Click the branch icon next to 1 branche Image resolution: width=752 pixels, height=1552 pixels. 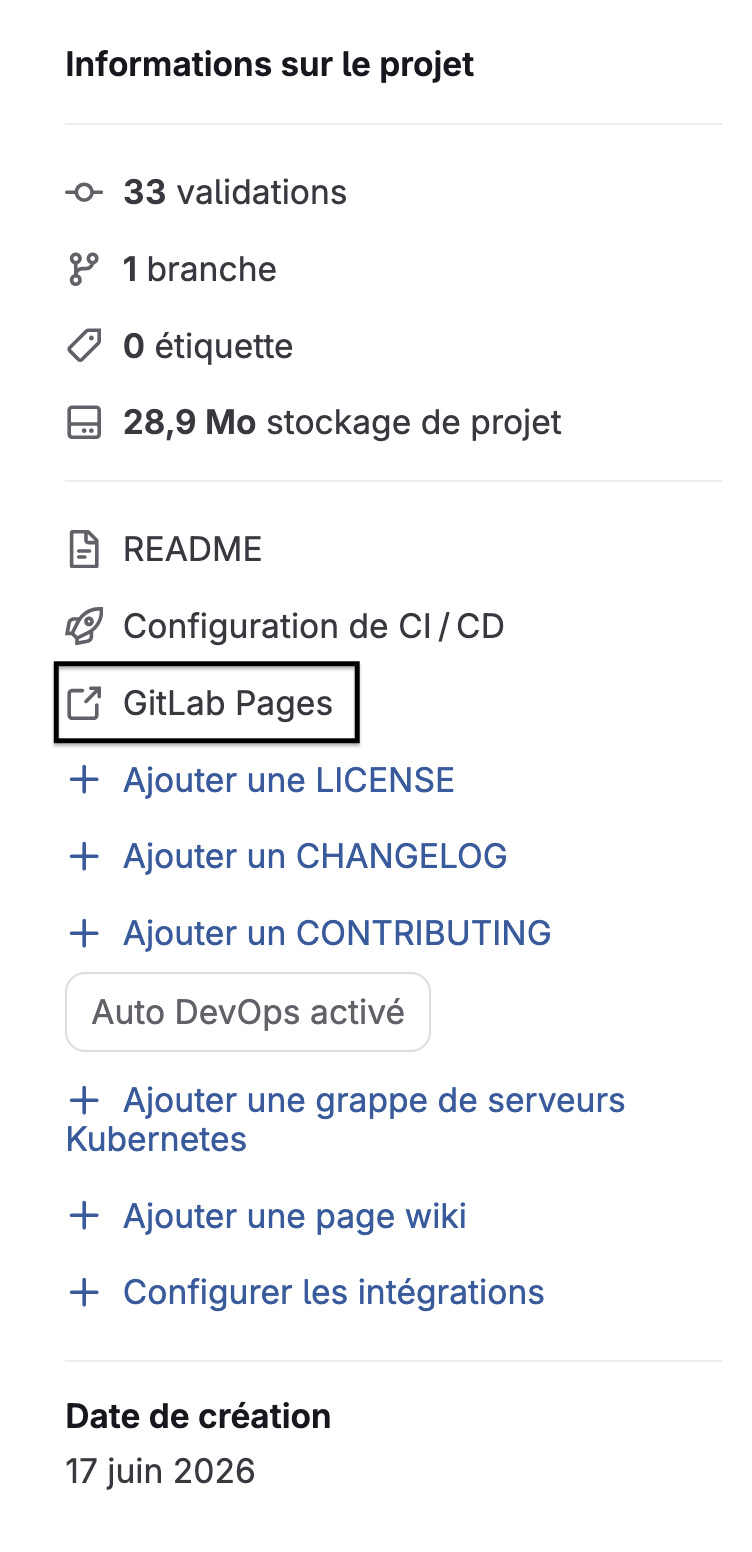tap(84, 269)
